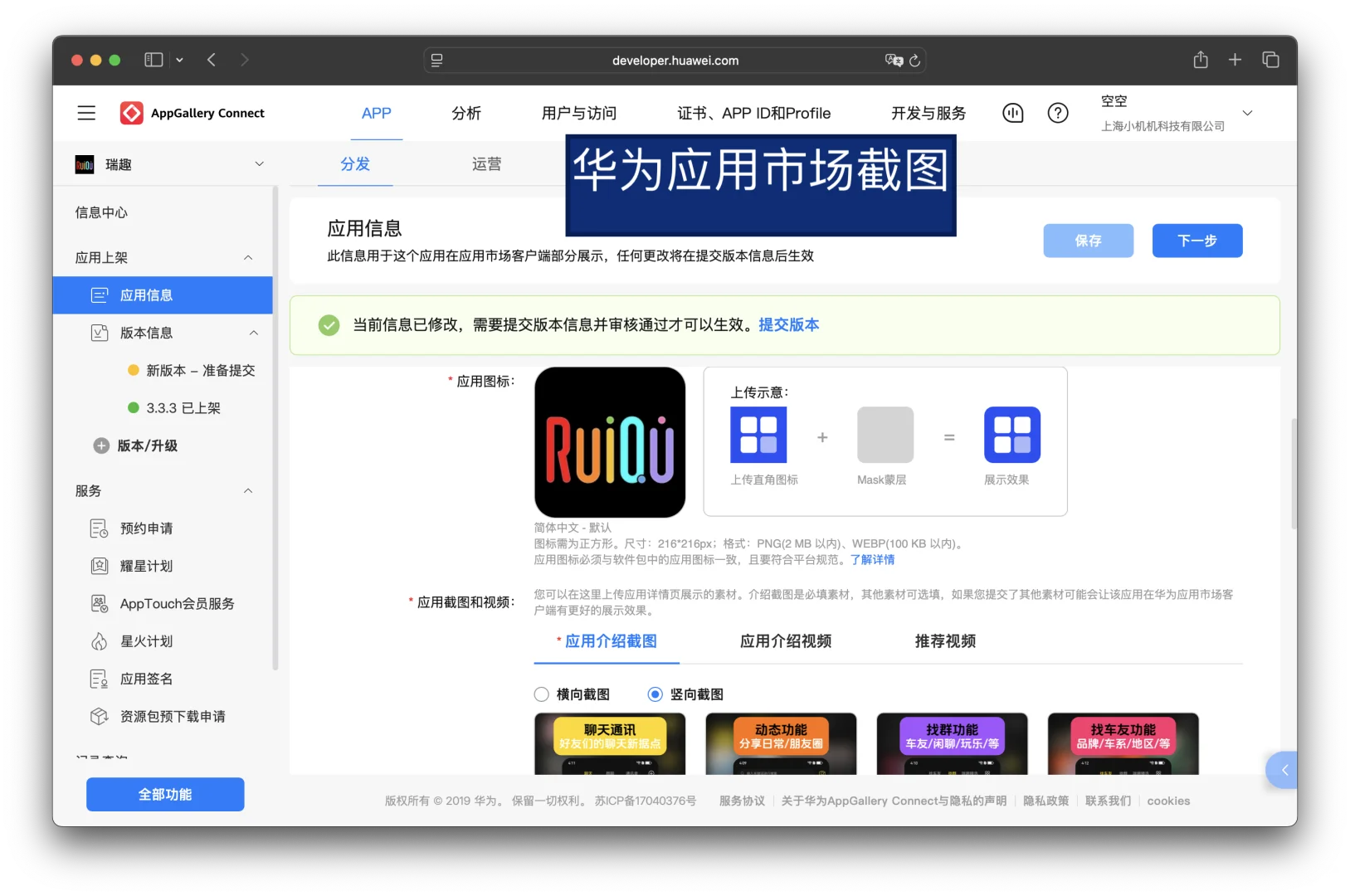Click the Safari address bar developer.huawei.com

point(675,61)
